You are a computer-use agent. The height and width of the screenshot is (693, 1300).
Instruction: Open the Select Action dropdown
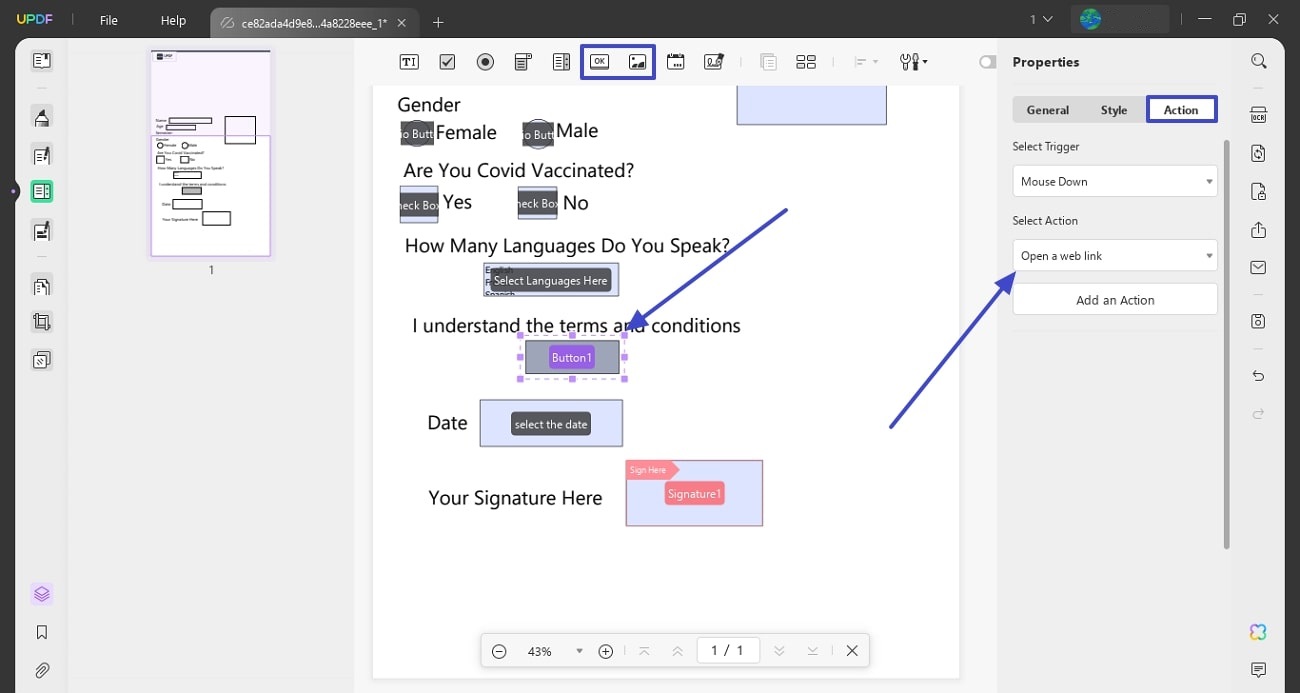tap(1114, 255)
